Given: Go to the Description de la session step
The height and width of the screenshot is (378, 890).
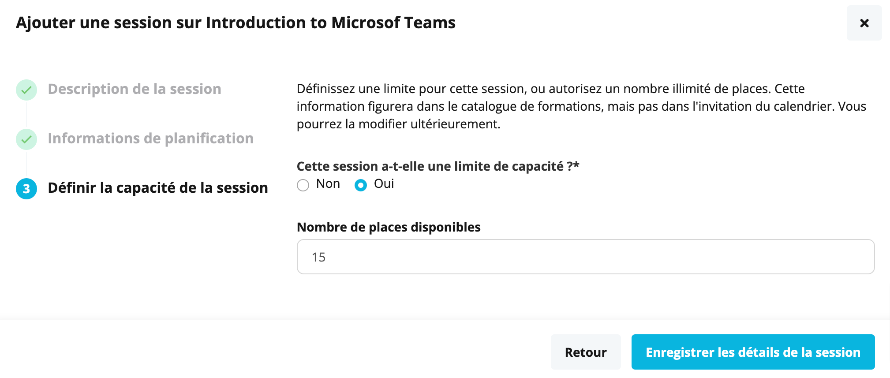Looking at the screenshot, I should pyautogui.click(x=135, y=89).
